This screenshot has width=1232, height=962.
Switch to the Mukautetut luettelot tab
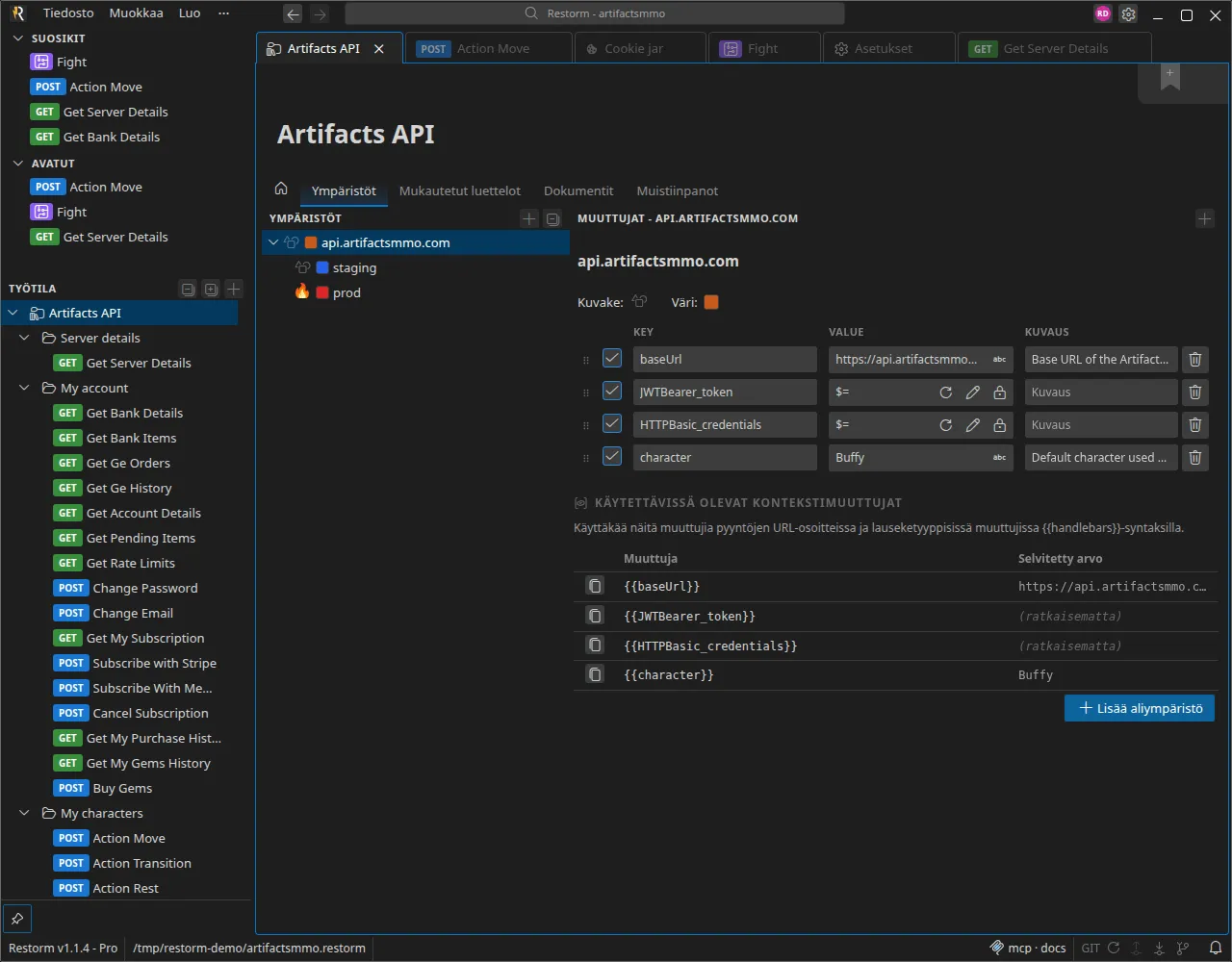(x=460, y=190)
